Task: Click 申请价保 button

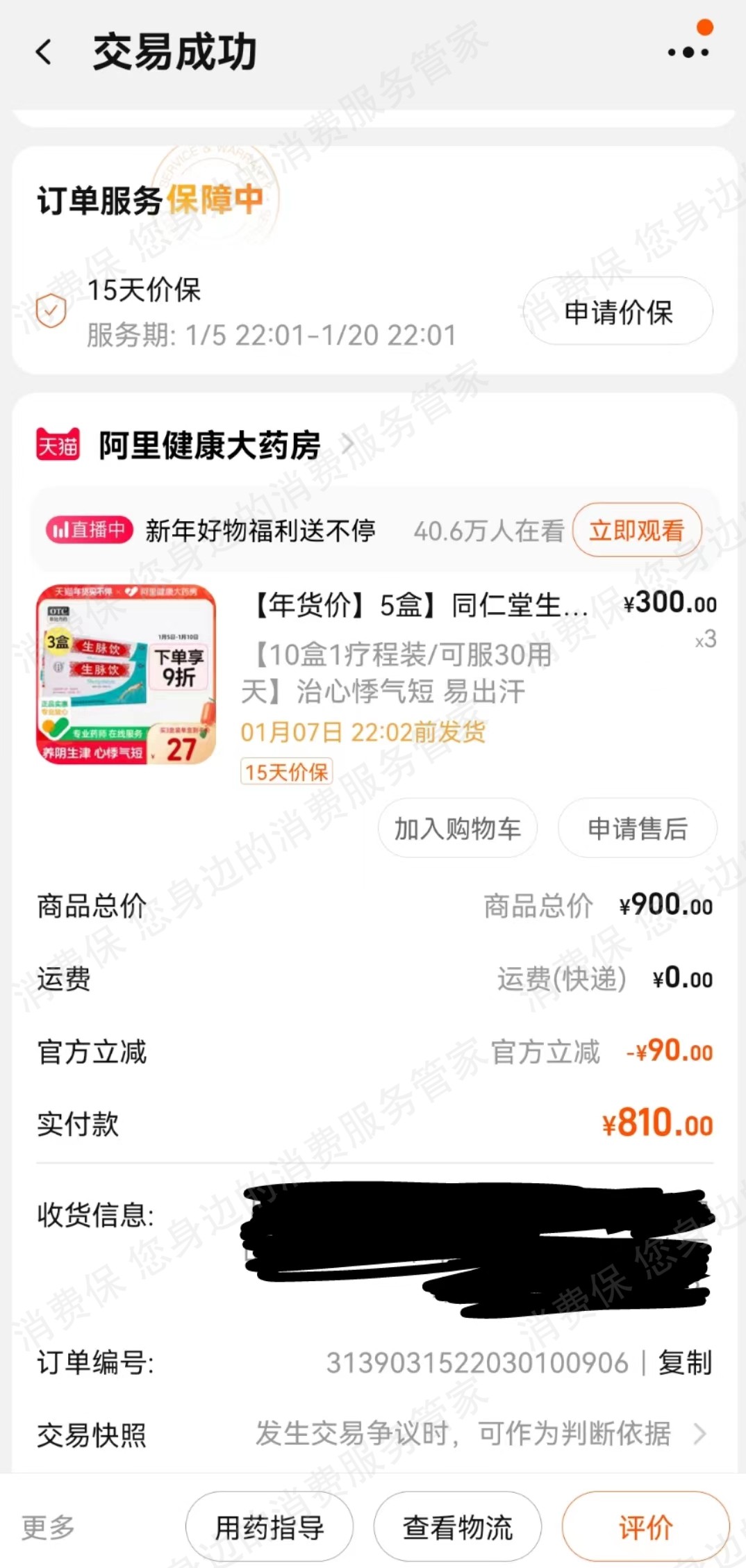Action: point(618,312)
